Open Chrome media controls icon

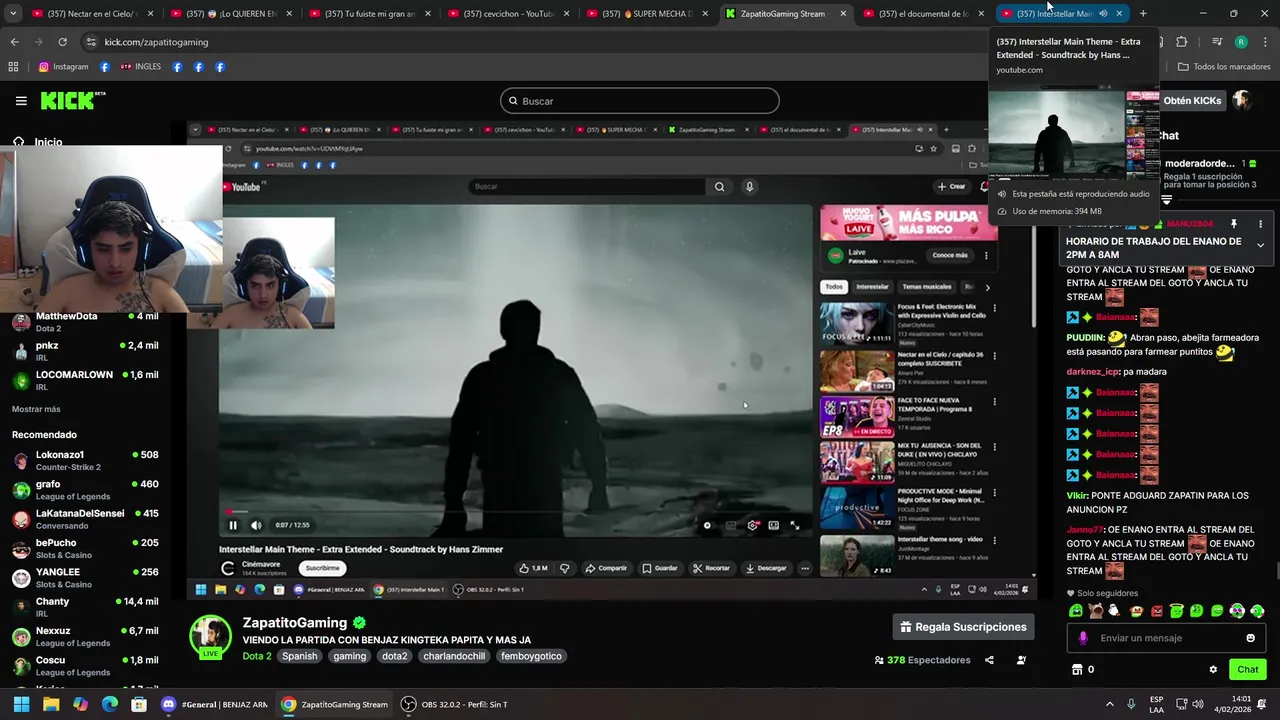(1217, 42)
